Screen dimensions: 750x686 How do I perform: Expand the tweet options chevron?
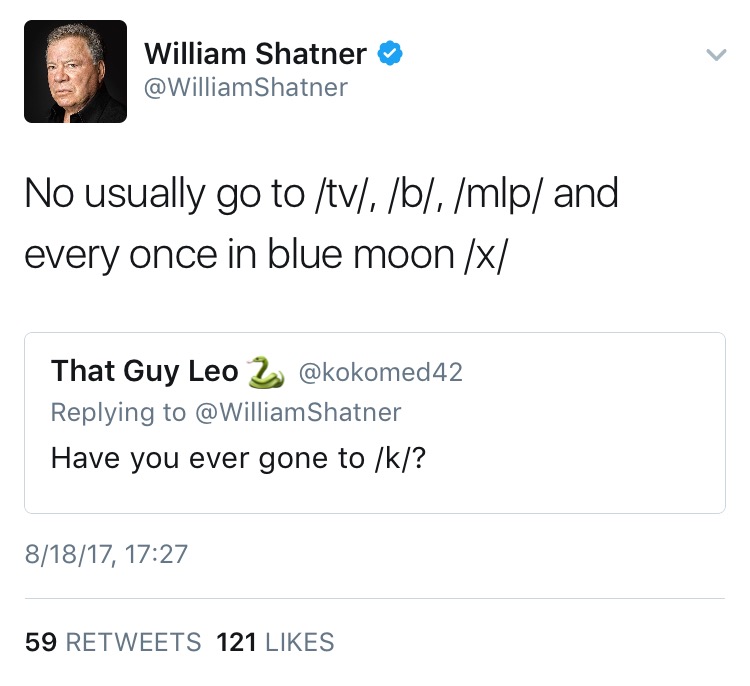click(714, 56)
